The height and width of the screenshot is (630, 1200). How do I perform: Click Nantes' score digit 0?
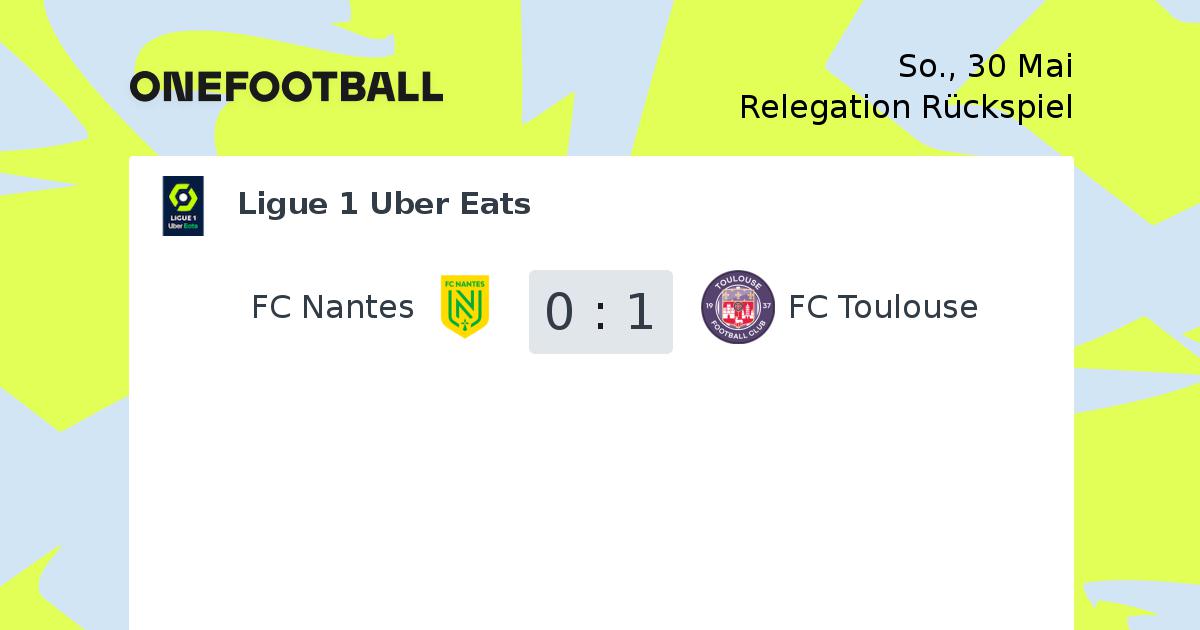click(560, 312)
